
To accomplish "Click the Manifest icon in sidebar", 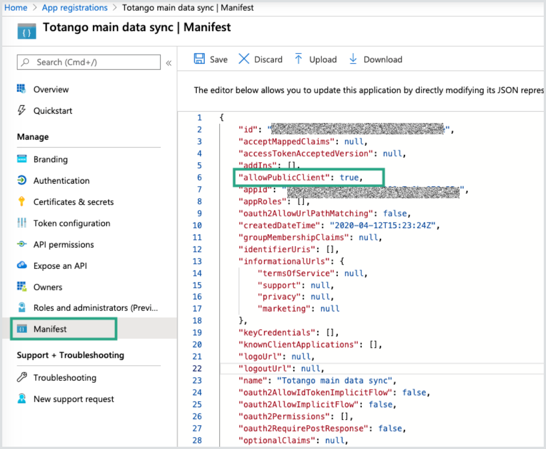I will pyautogui.click(x=22, y=328).
